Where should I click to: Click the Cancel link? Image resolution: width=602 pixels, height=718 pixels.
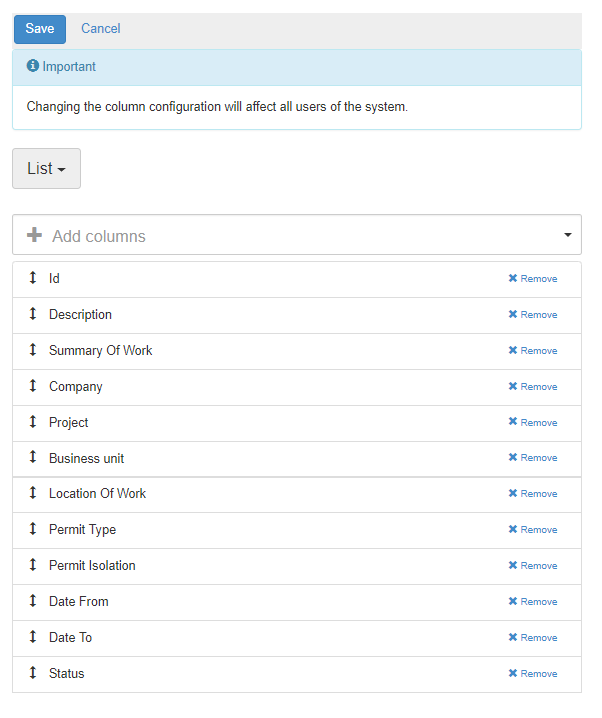click(x=101, y=29)
